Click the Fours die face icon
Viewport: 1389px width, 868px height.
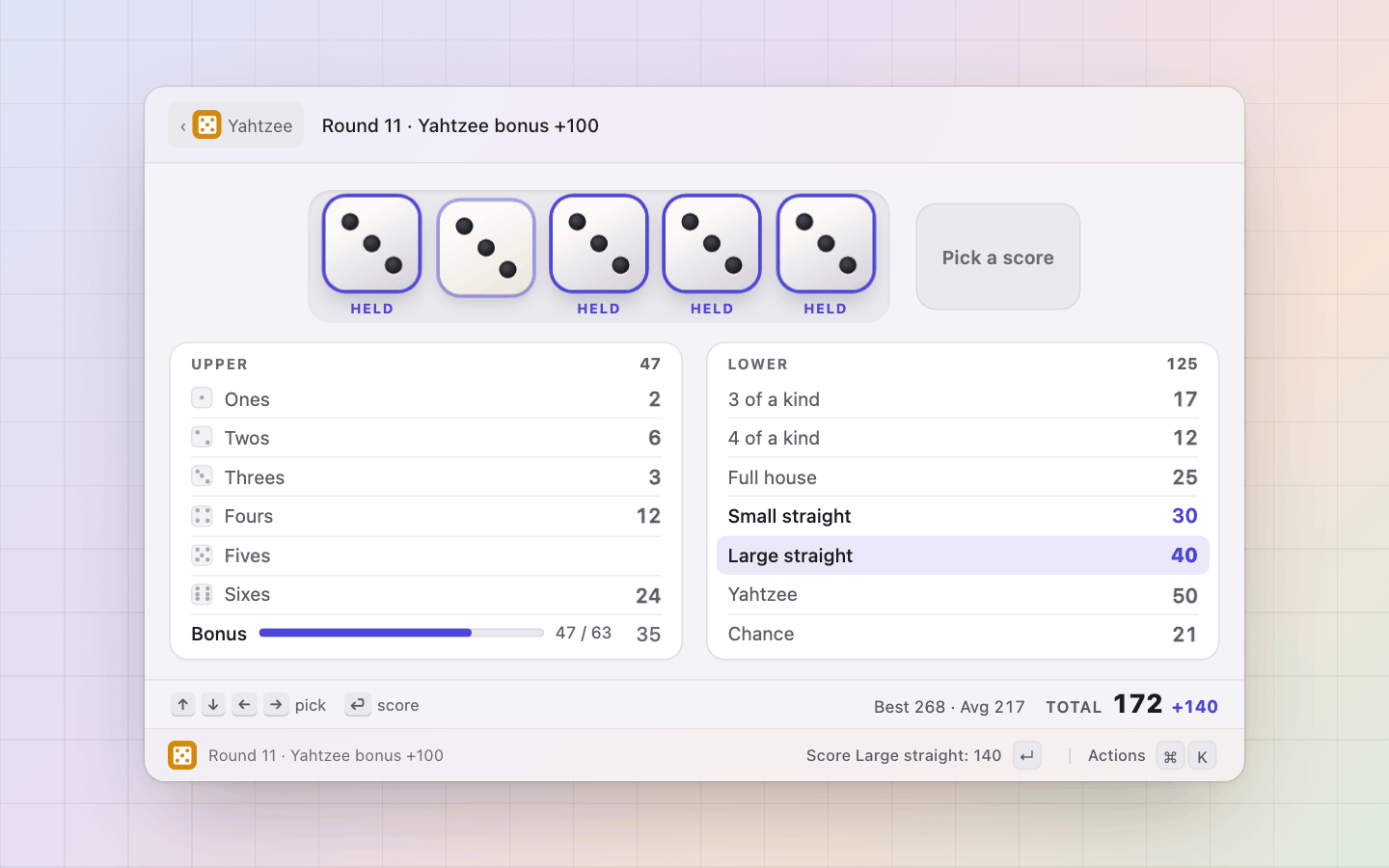tap(202, 516)
